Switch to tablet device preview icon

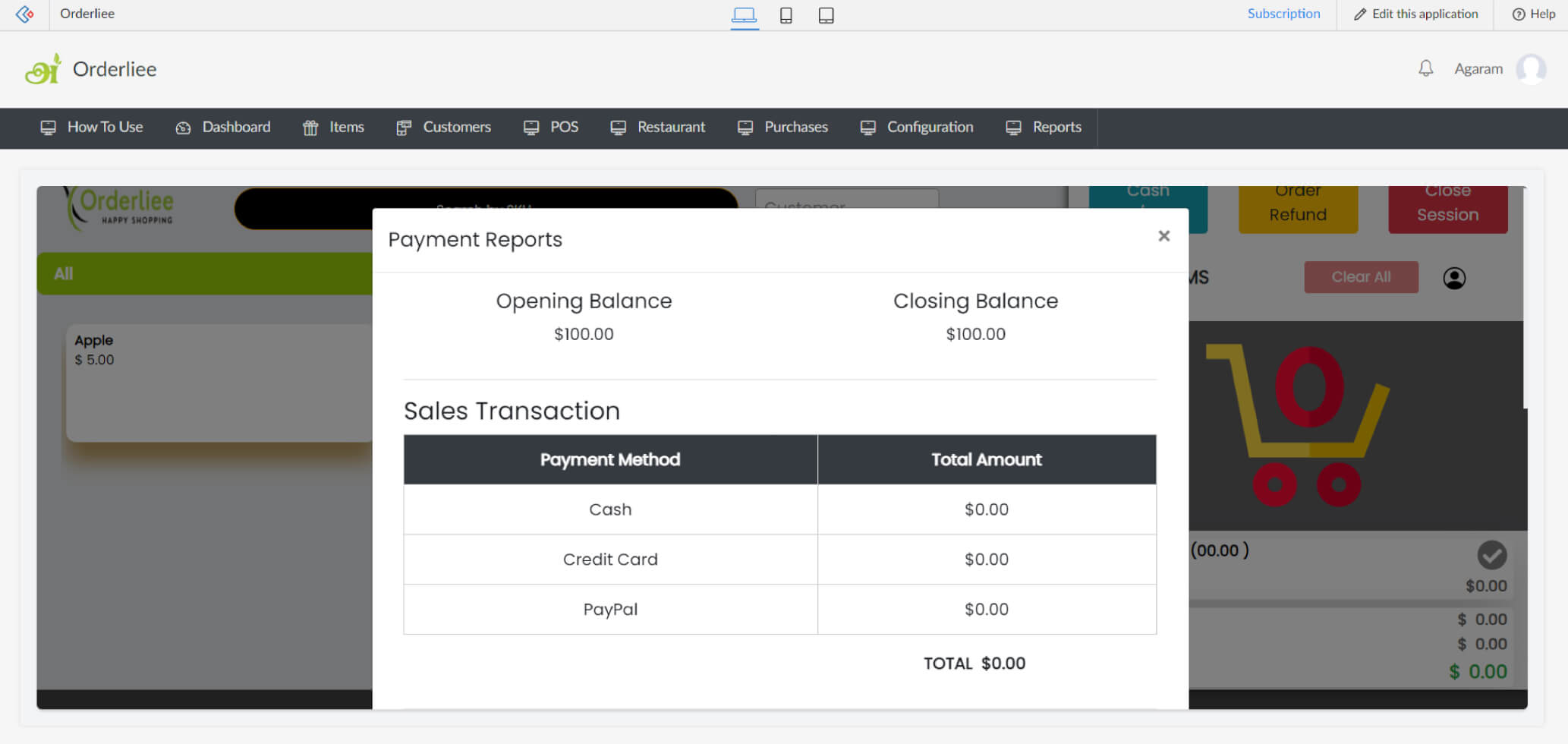click(826, 14)
